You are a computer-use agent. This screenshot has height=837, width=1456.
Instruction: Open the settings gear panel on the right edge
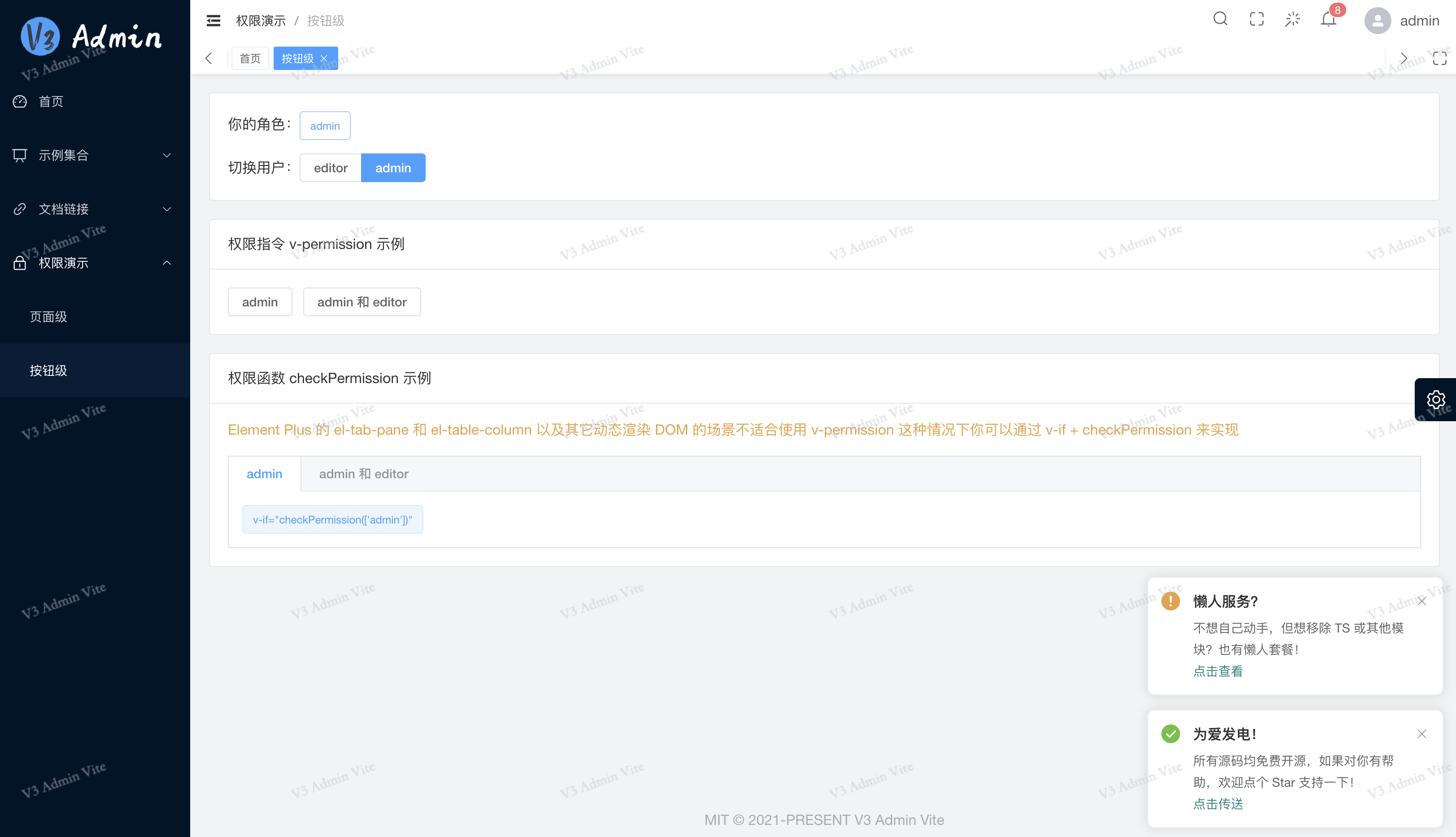[1435, 399]
